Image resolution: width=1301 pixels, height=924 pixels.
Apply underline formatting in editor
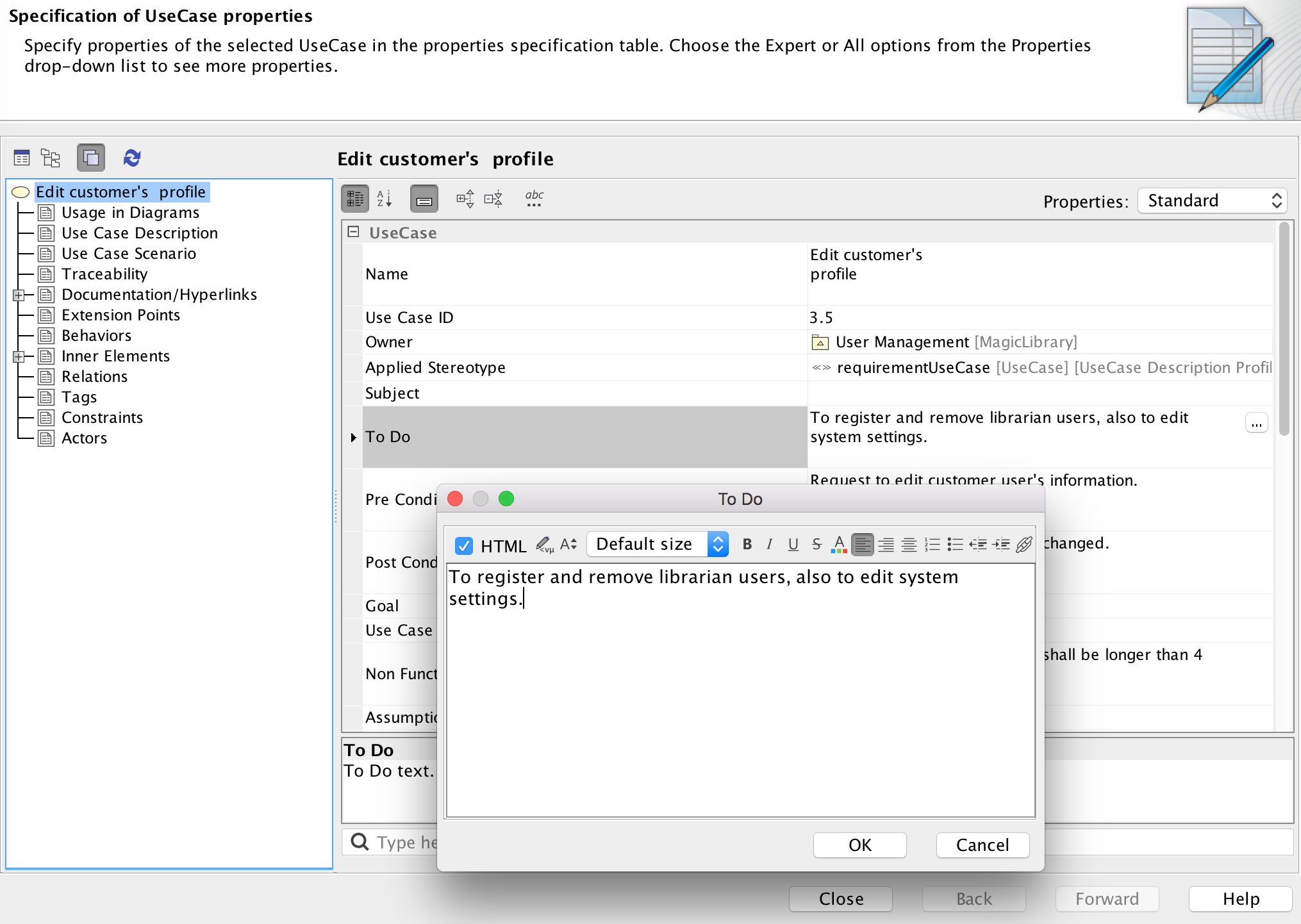(793, 544)
